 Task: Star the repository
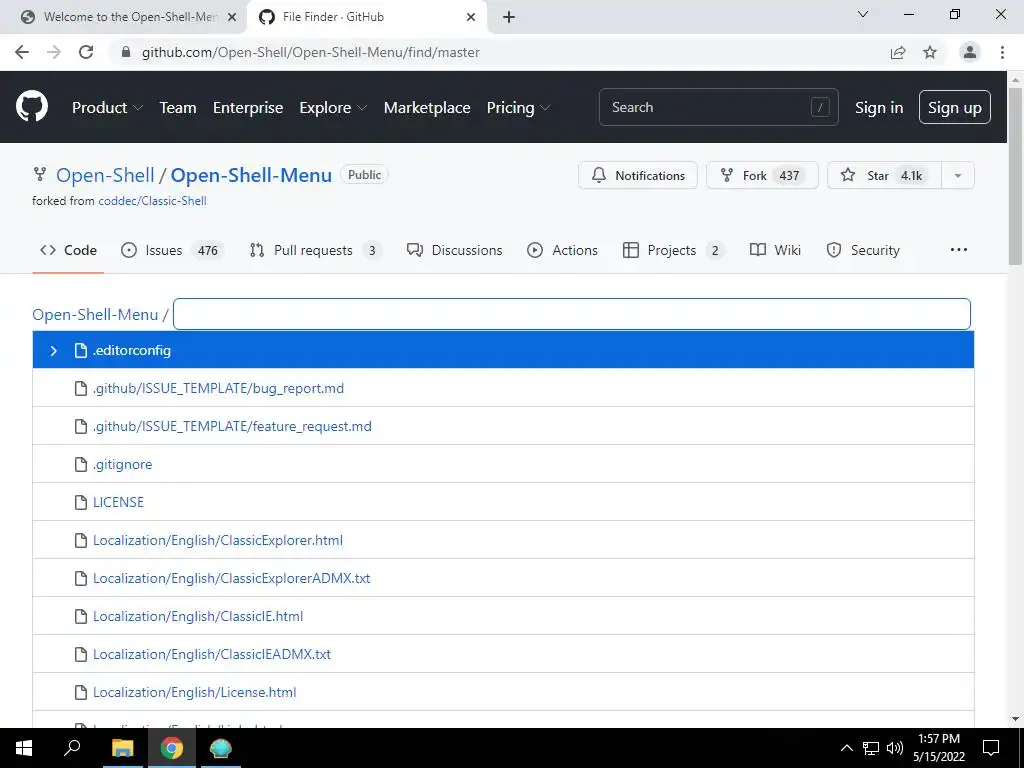[x=884, y=176]
